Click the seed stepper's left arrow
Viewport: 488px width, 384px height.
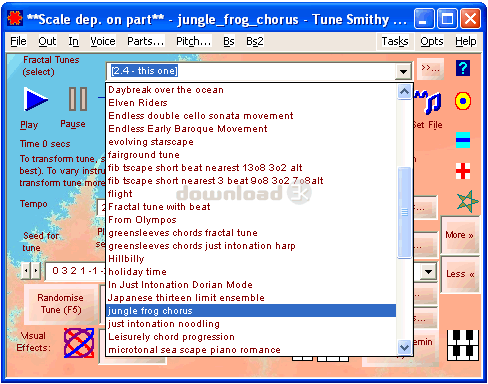(26, 271)
